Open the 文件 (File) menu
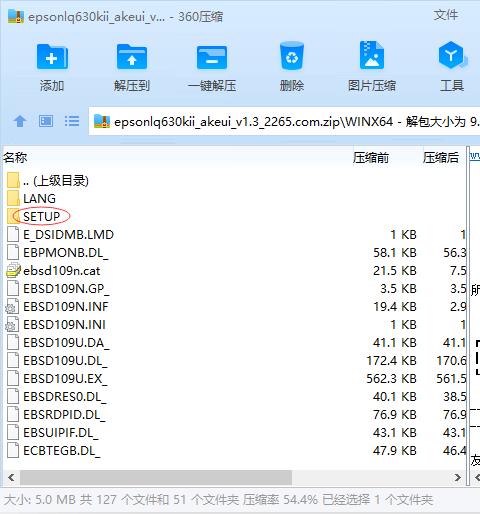Viewport: 480px width, 514px height. [x=446, y=15]
